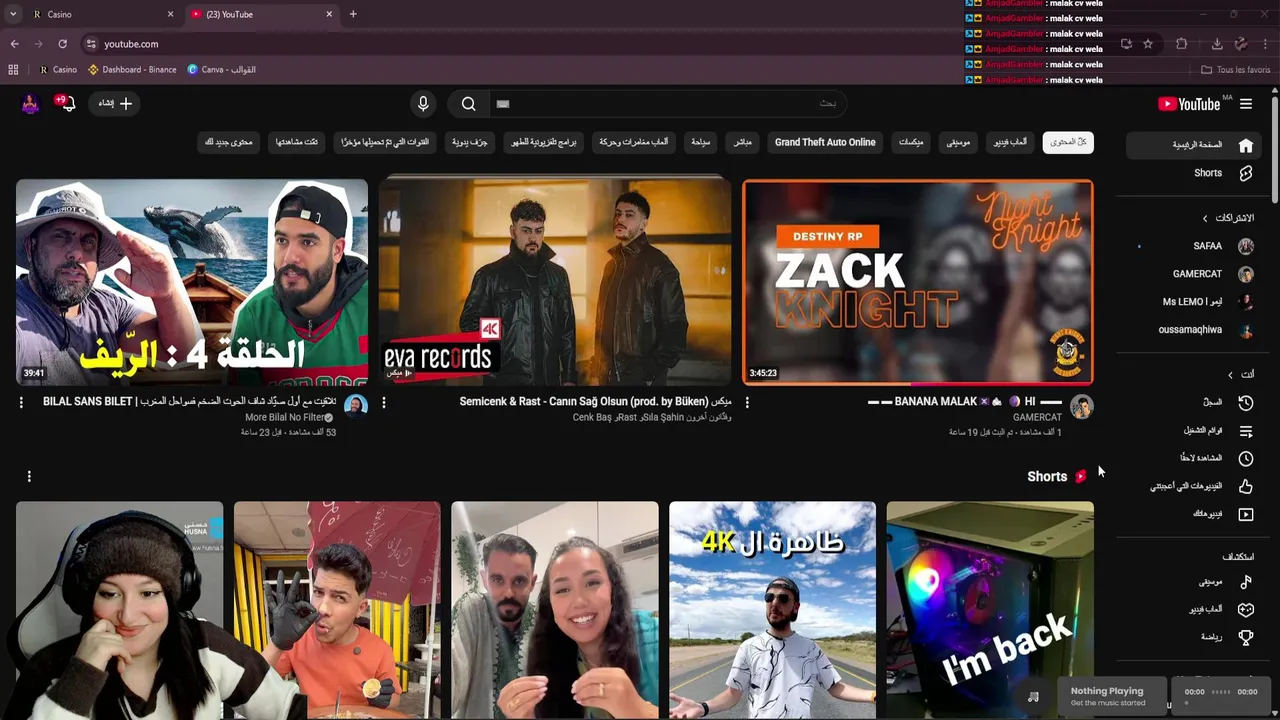Viewport: 1280px width, 720px height.
Task: Reload the page in Chrome
Action: (x=62, y=44)
